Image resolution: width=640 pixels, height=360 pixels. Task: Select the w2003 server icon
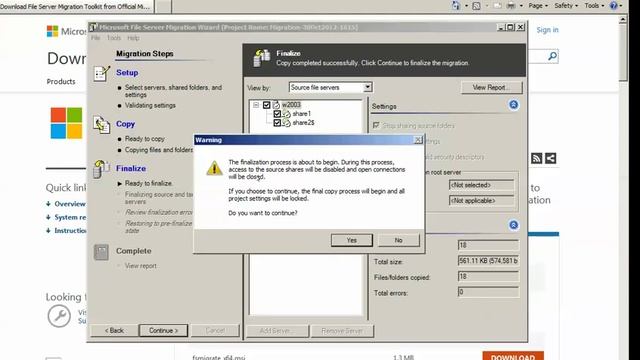[276, 105]
